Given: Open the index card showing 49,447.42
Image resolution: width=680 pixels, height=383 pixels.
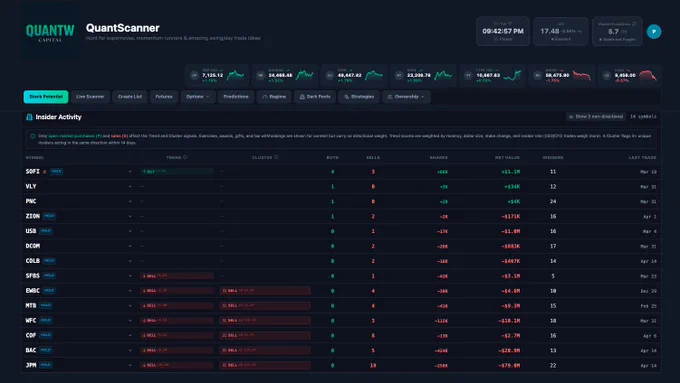Looking at the screenshot, I should pos(354,75).
